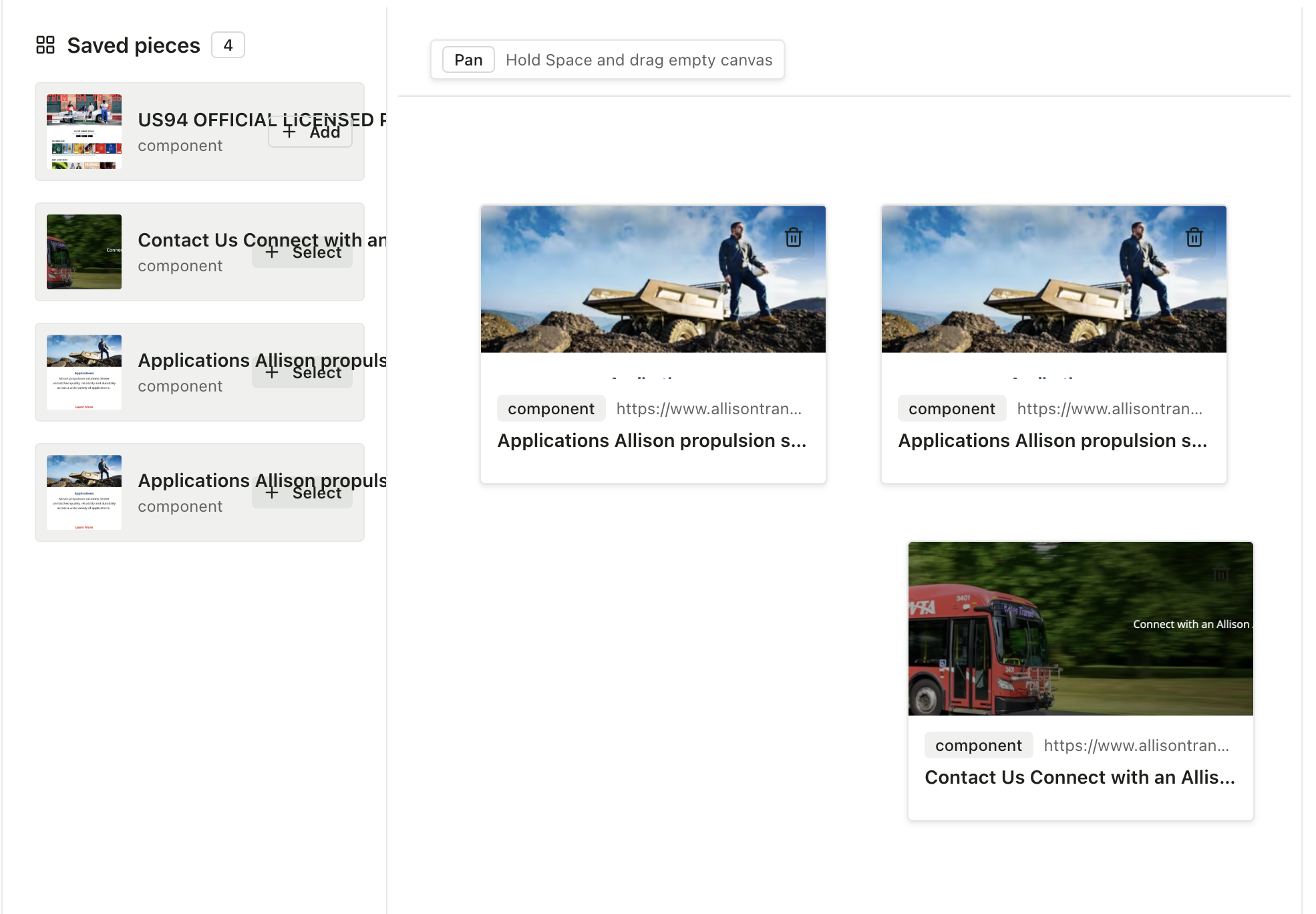Click the Saved pieces grid icon
Viewport: 1316px width, 914px height.
tap(45, 45)
